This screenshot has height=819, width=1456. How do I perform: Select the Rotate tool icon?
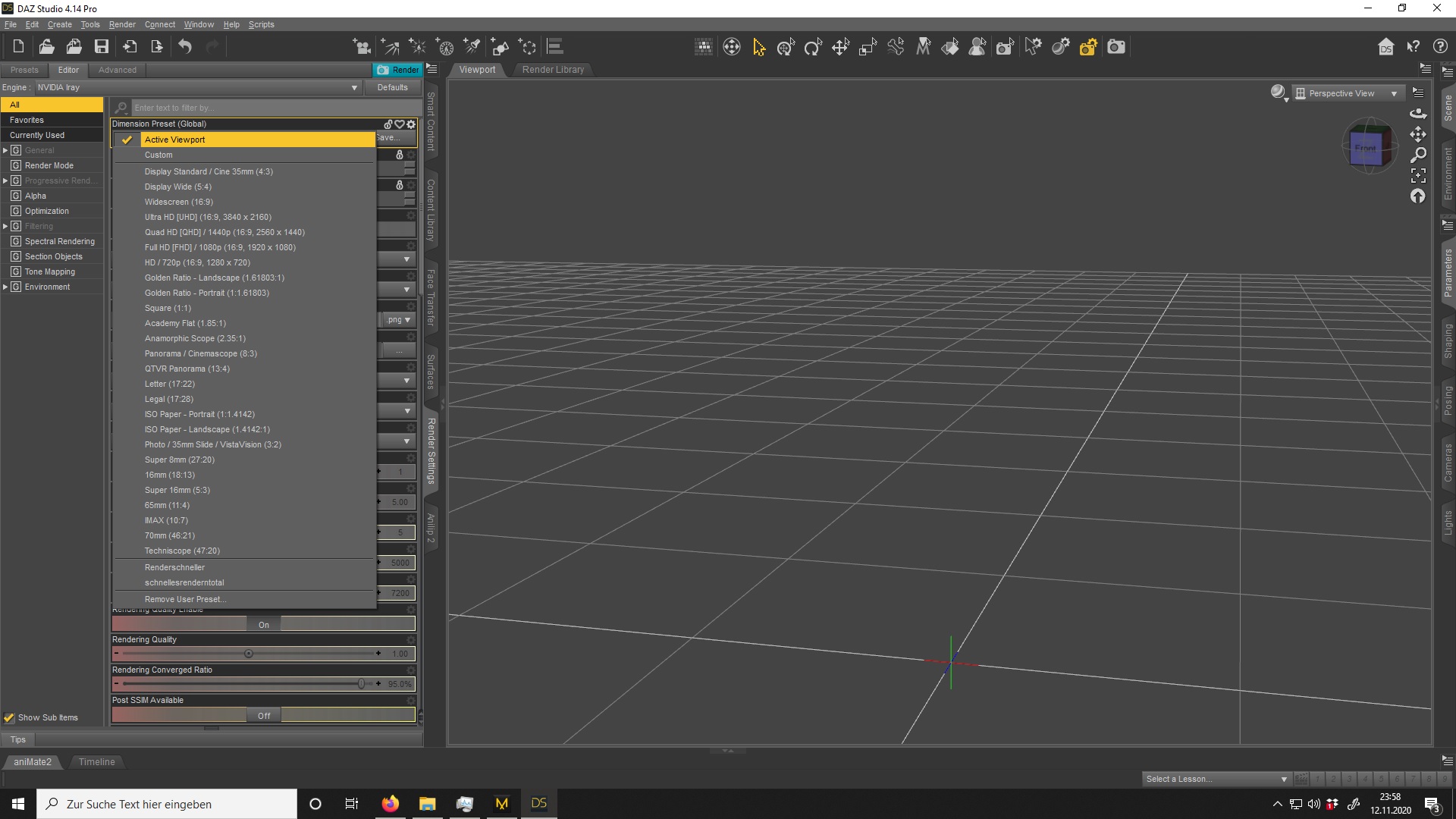point(813,47)
